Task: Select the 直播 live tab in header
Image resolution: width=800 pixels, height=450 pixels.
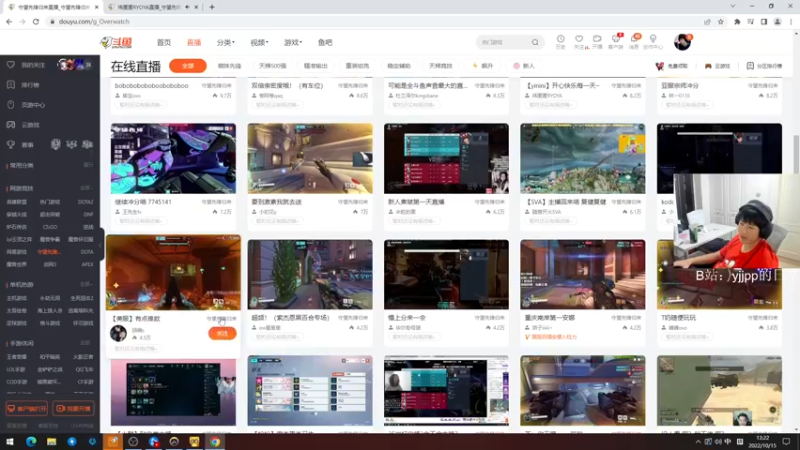Action: tap(194, 42)
